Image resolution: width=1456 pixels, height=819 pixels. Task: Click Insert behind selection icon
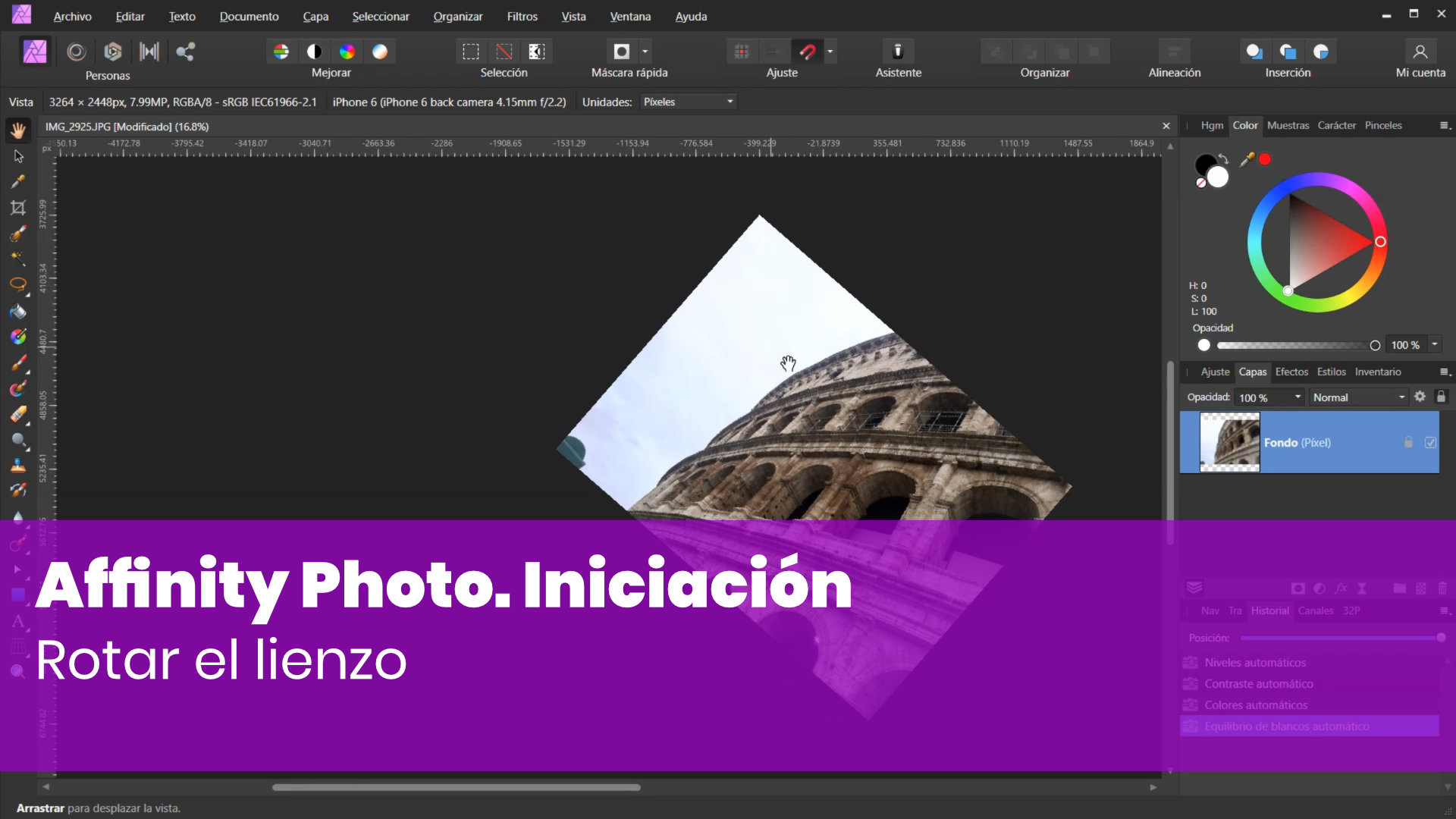[x=1254, y=52]
